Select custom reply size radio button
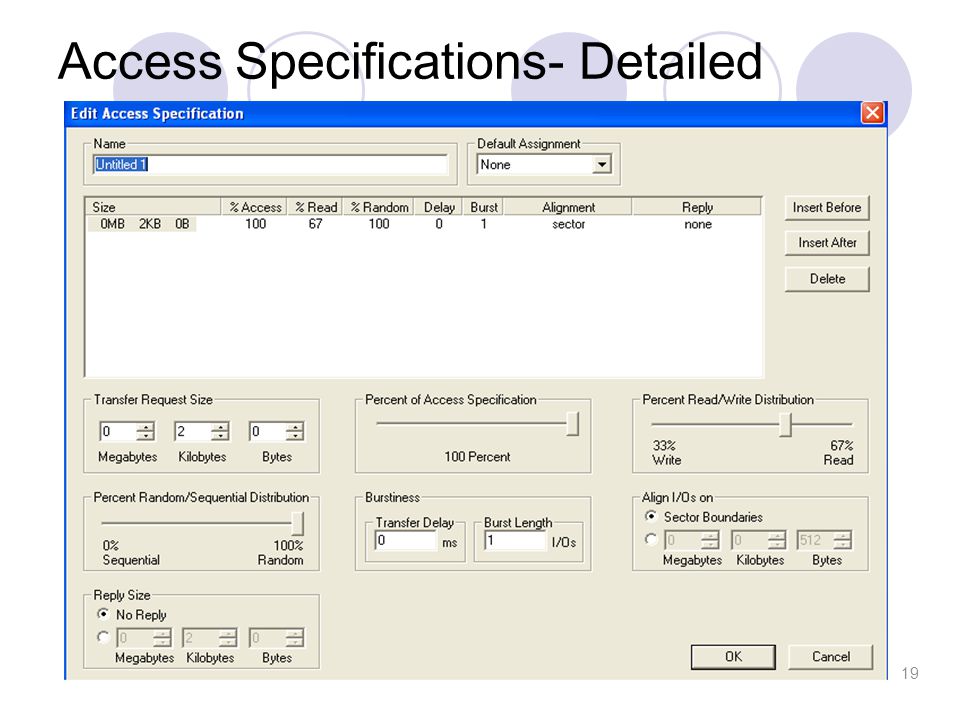This screenshot has width=960, height=720. coord(103,637)
